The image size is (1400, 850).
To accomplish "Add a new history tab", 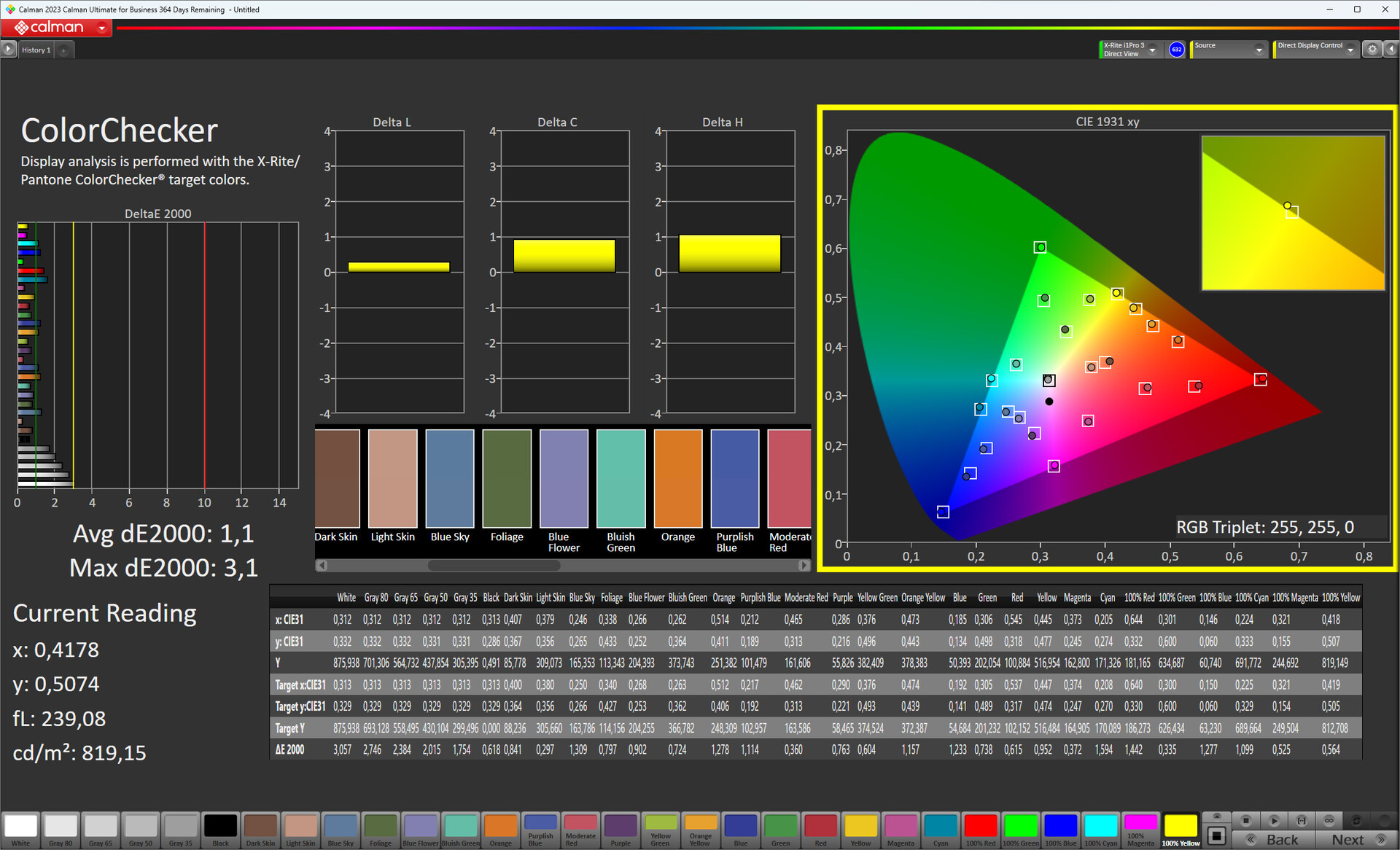I will click(64, 50).
